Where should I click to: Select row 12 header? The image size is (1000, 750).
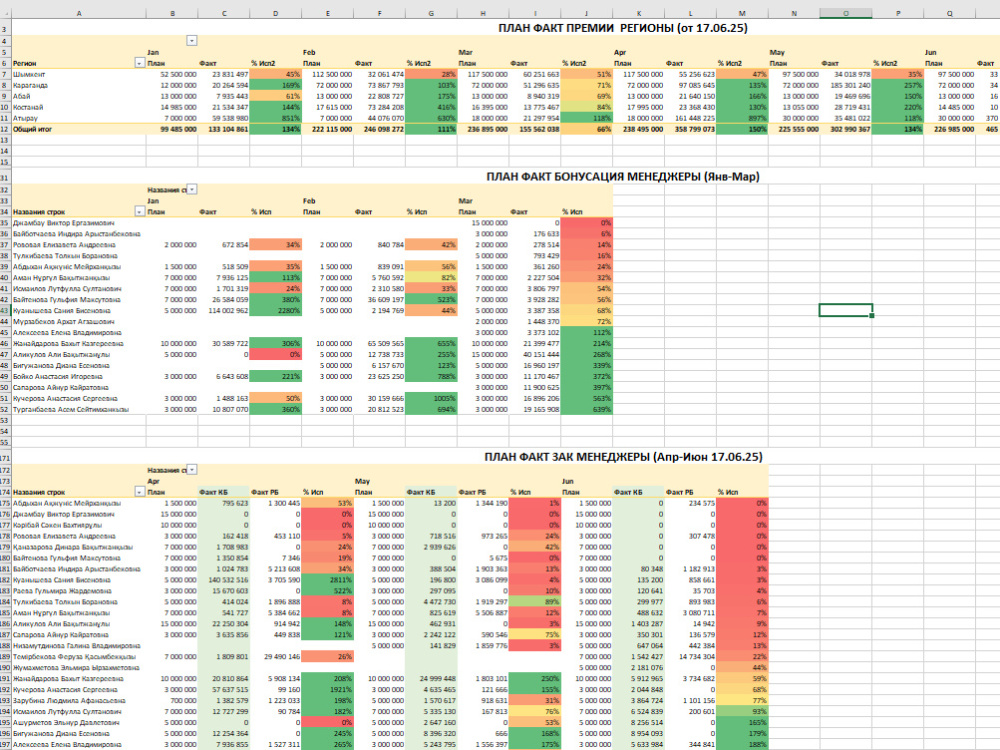pos(6,129)
